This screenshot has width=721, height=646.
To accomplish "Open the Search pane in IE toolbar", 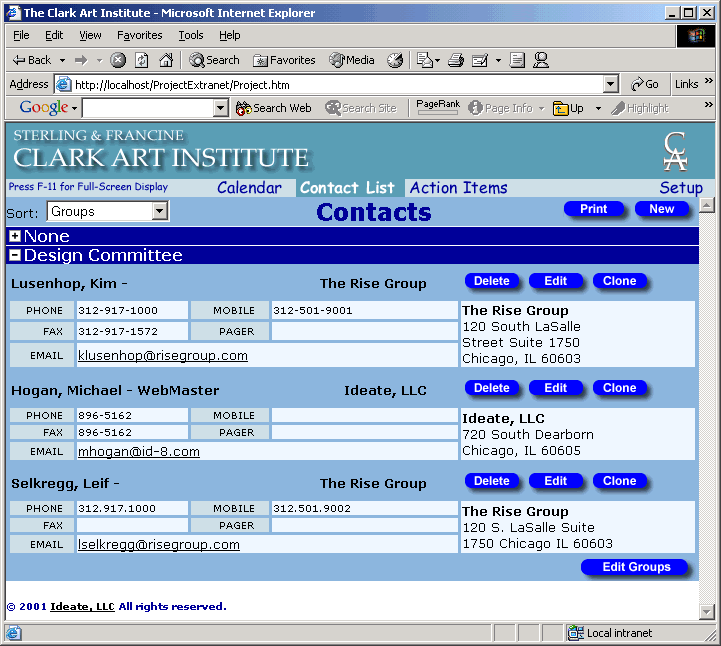I will pos(214,60).
